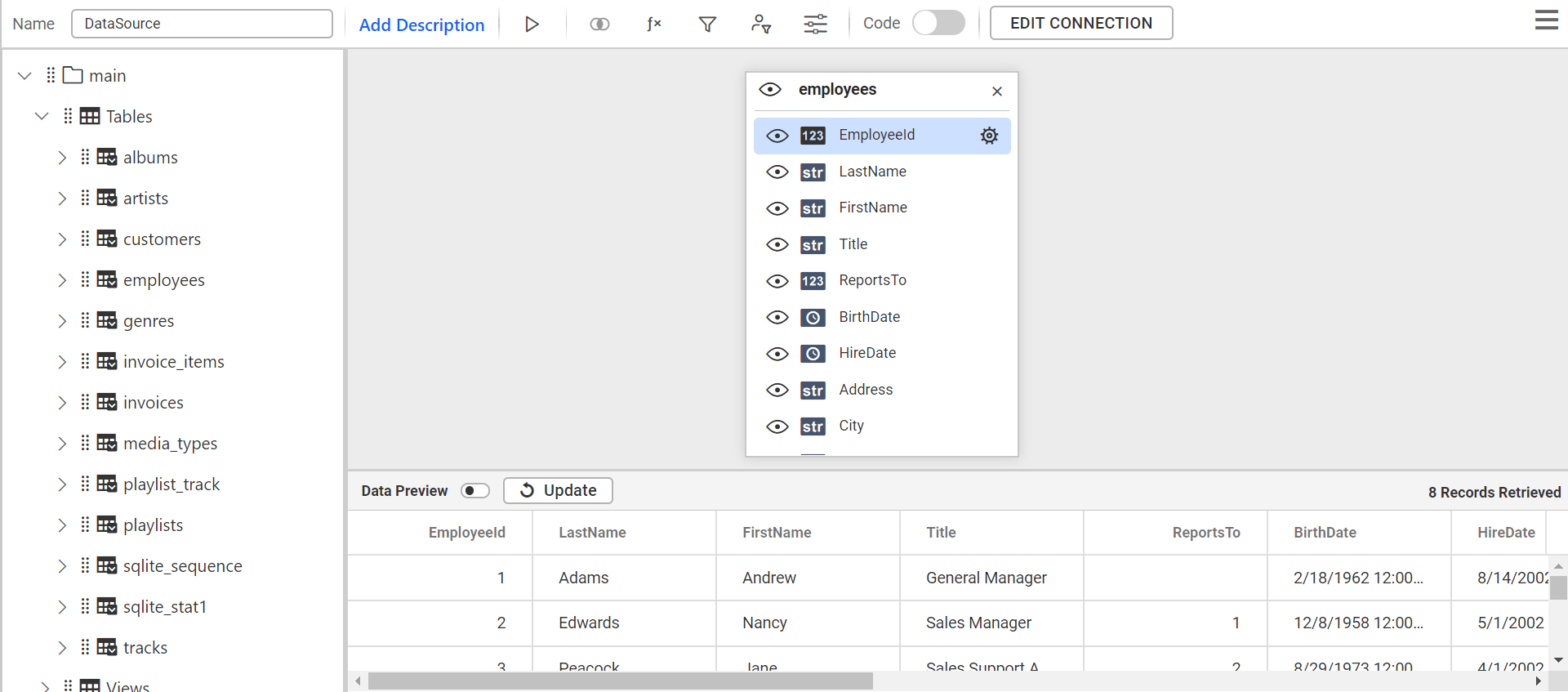Click the clock type icon of BirthDate
The height and width of the screenshot is (692, 1568).
[x=813, y=317]
